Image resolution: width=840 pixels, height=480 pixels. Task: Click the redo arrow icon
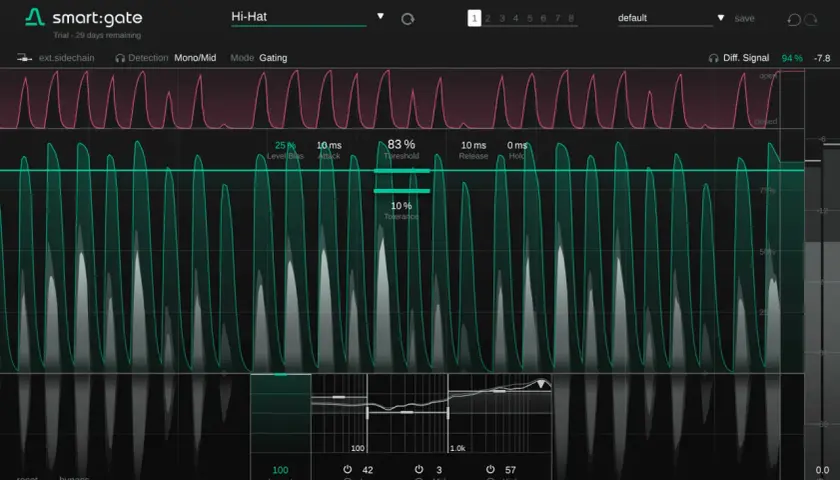point(811,19)
